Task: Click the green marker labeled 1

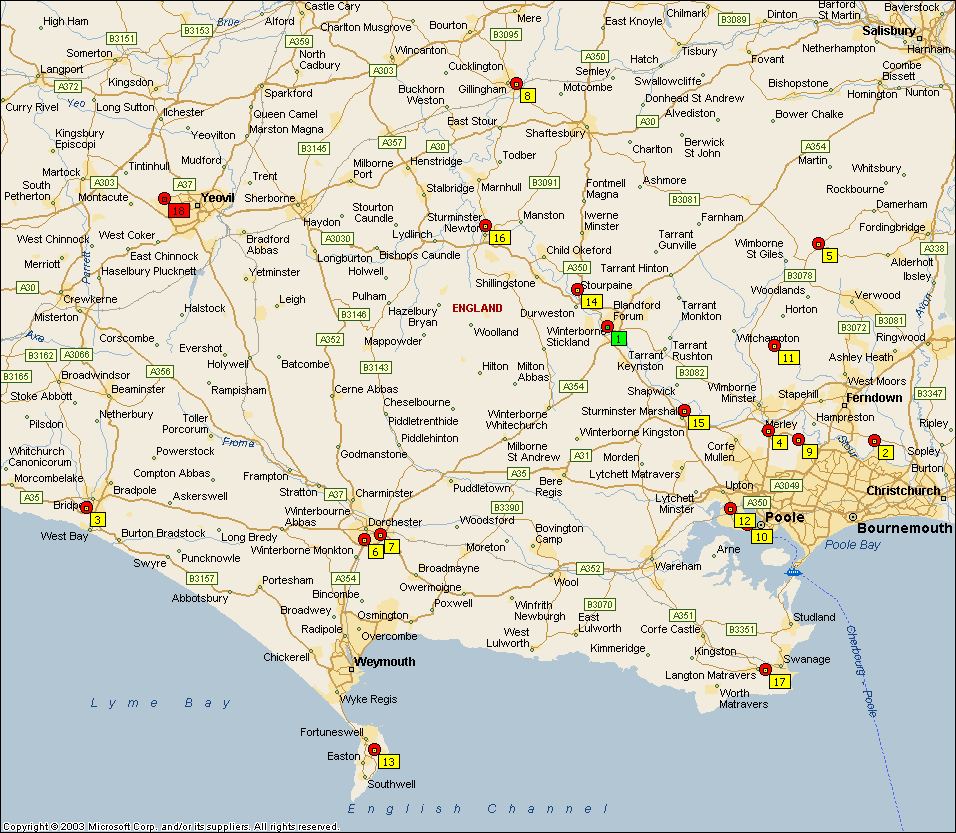Action: (618, 339)
